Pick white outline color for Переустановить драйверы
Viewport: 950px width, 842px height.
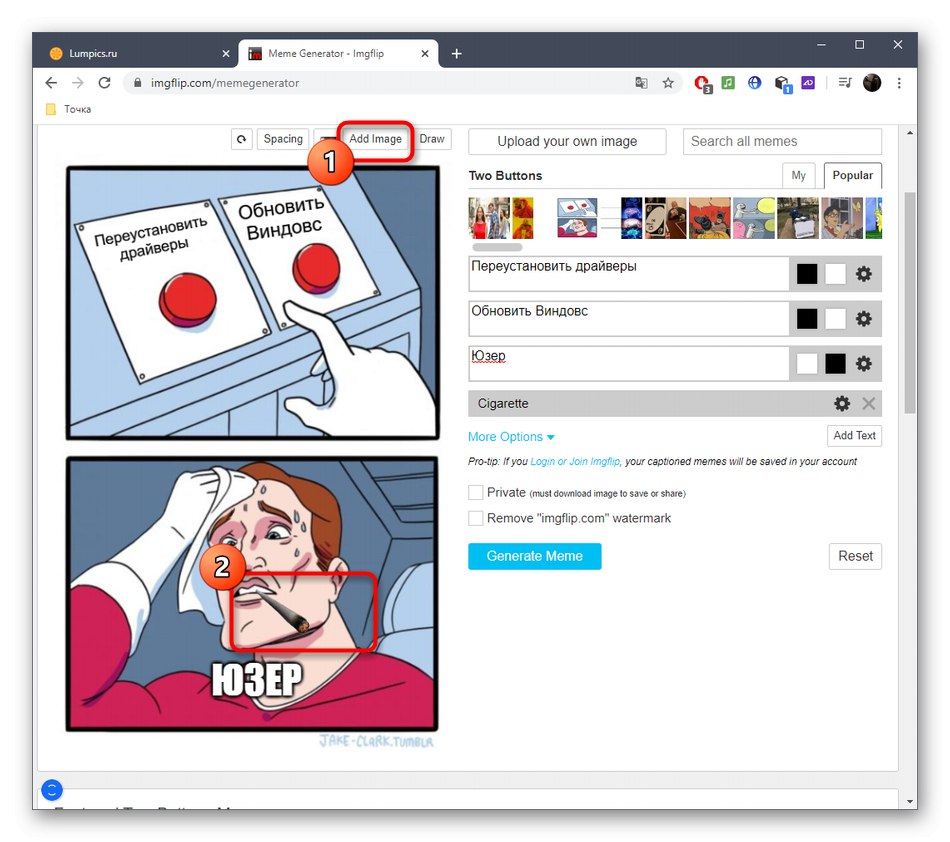(835, 274)
